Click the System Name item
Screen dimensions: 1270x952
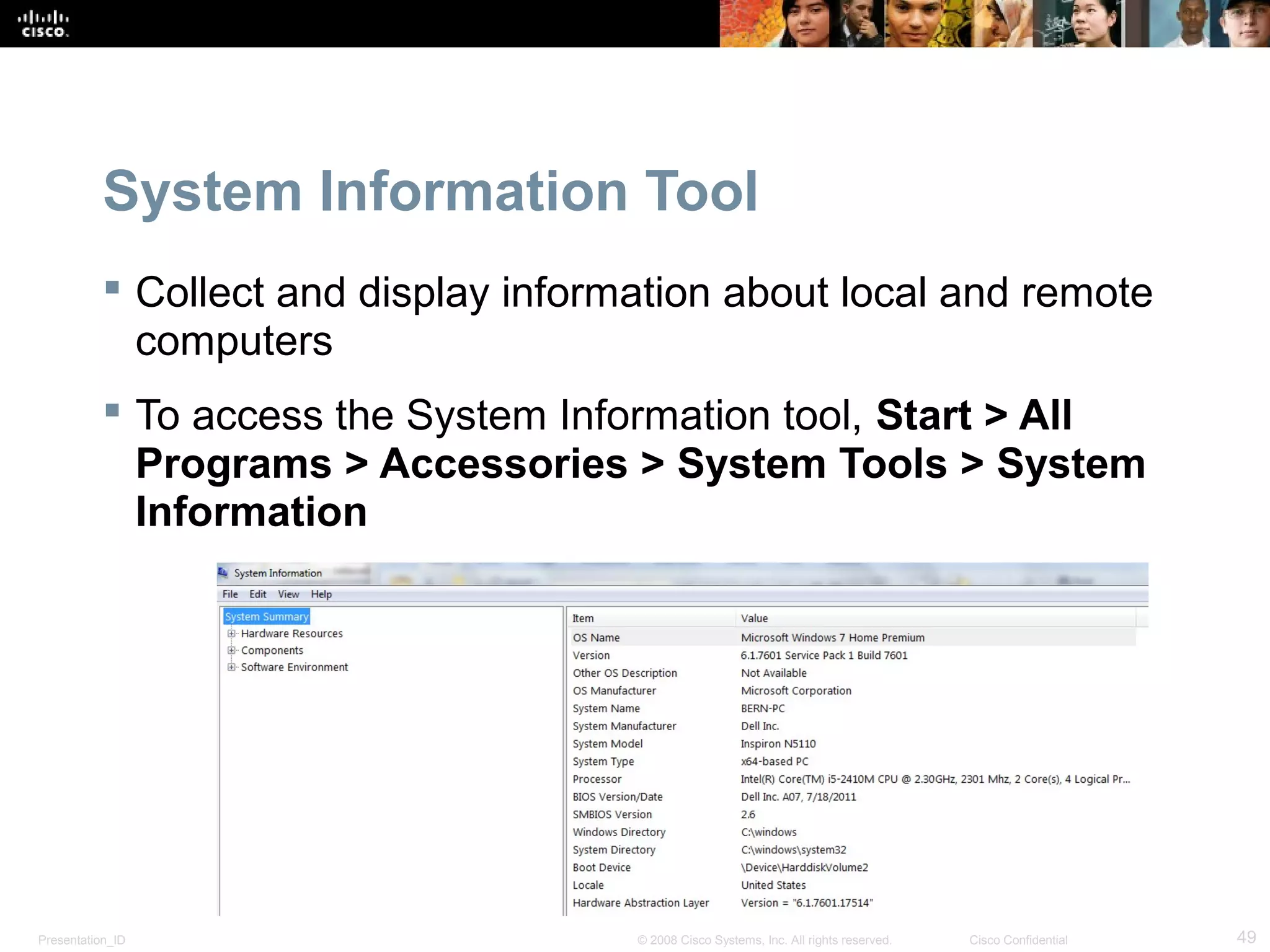click(x=606, y=708)
